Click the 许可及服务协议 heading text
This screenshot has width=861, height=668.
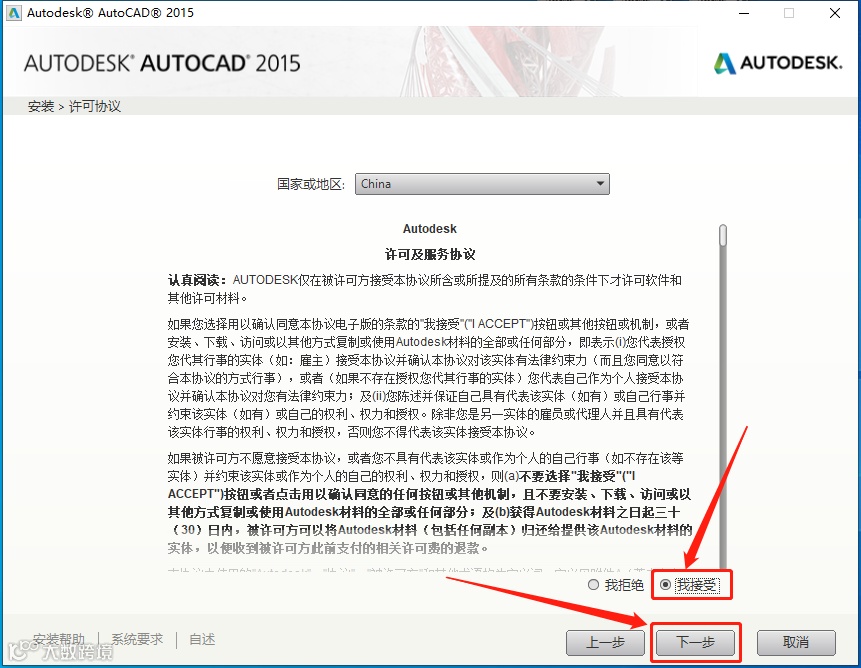point(430,254)
